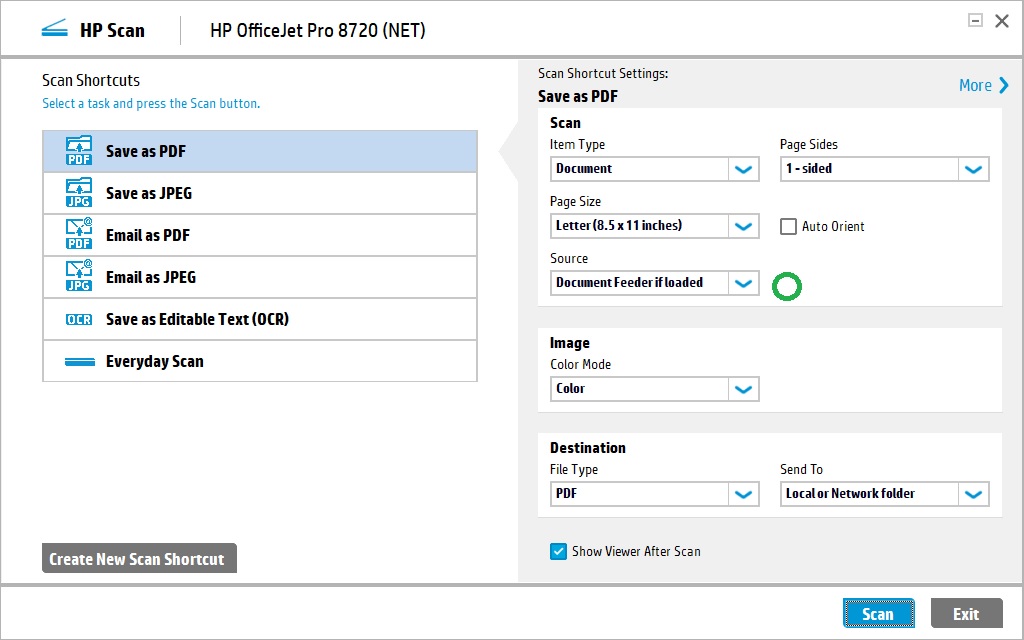The height and width of the screenshot is (640, 1024).
Task: Enable the Auto Orient checkbox
Action: (x=788, y=226)
